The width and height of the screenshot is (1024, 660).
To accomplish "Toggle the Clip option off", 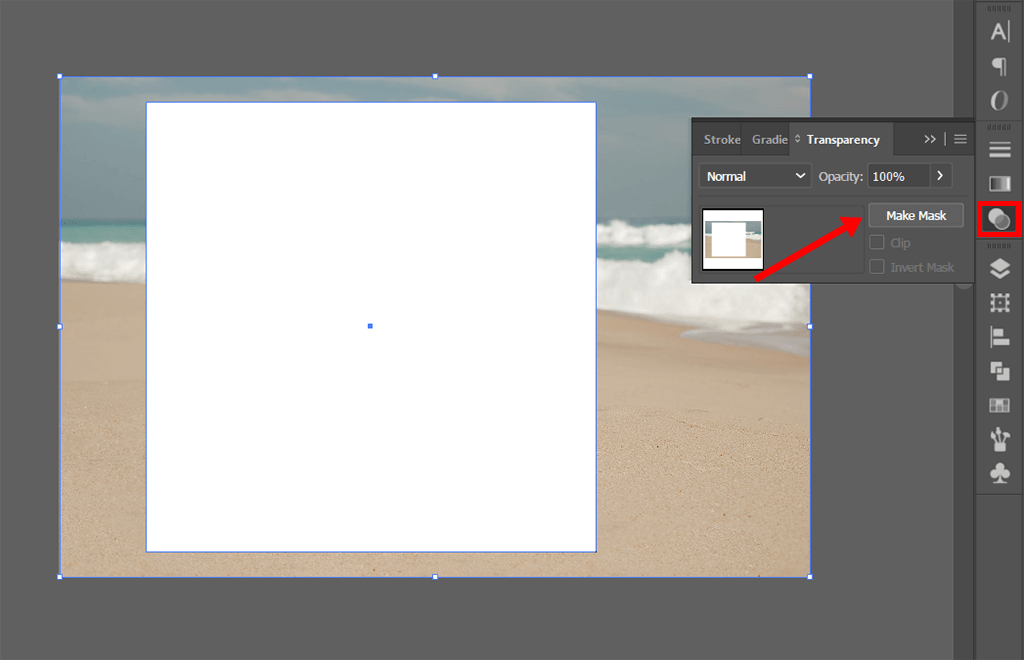I will [x=878, y=242].
